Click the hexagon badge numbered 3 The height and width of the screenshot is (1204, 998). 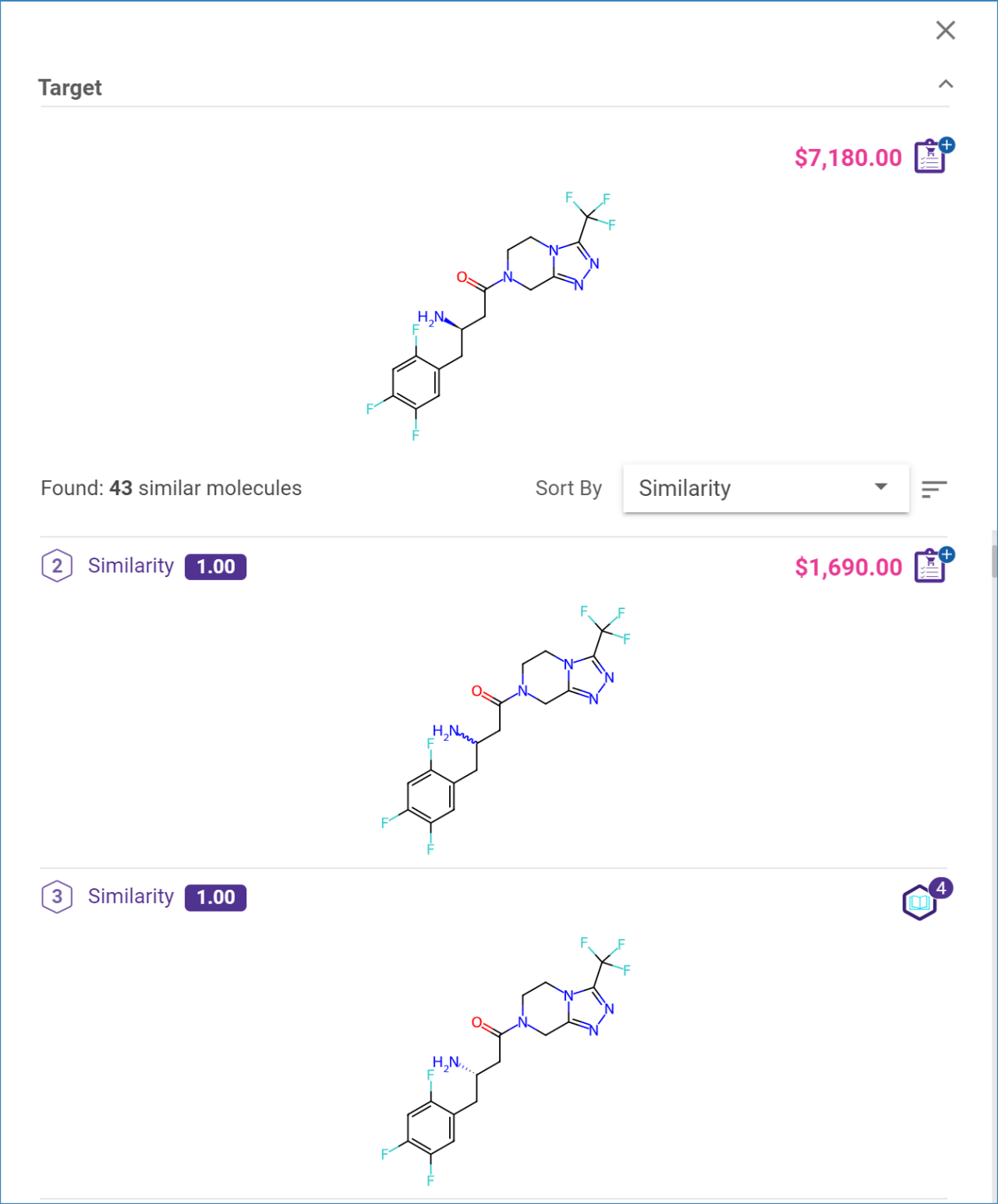(55, 897)
